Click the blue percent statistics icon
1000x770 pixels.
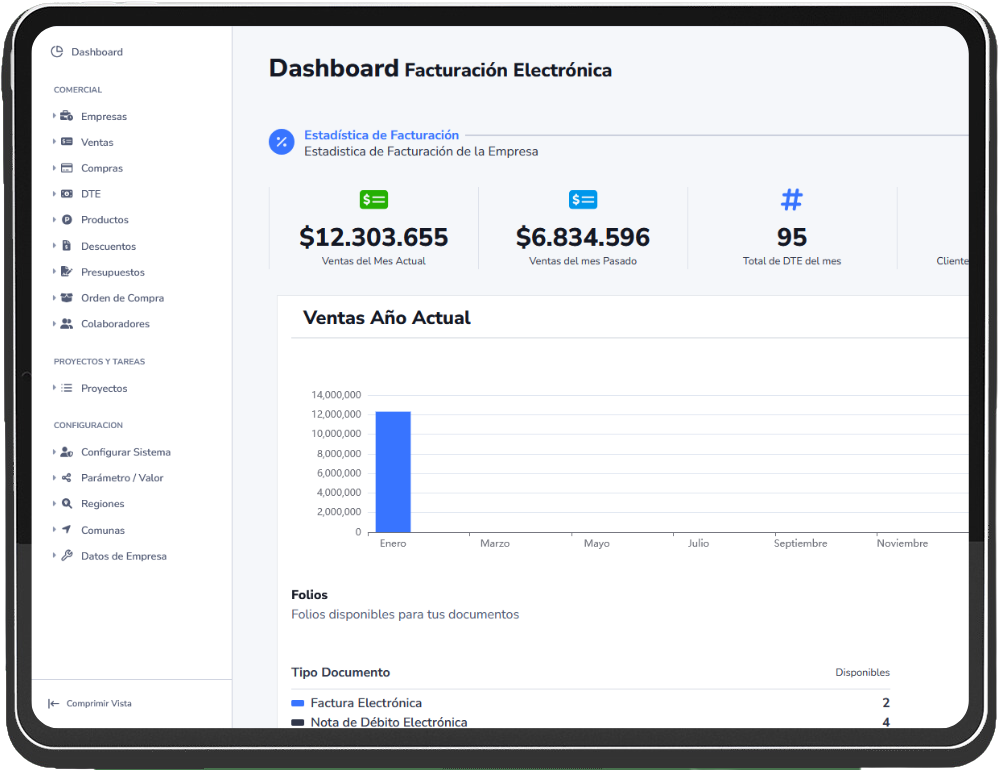coord(282,142)
